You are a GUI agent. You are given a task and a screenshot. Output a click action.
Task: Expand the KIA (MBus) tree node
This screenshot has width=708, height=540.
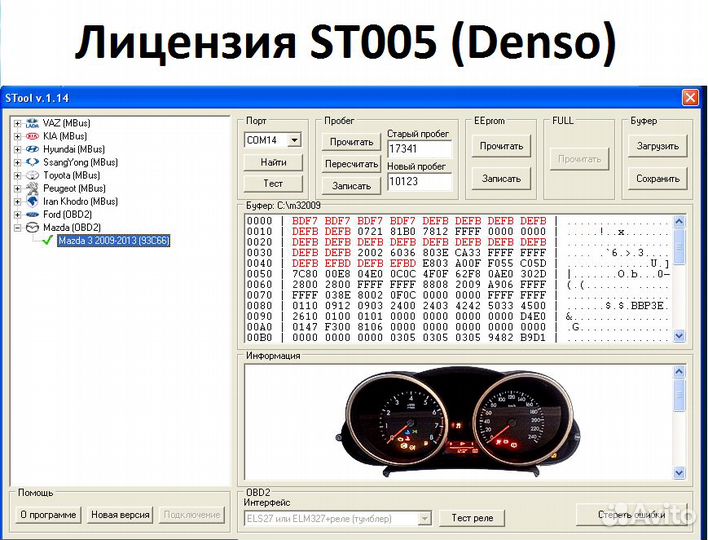click(18, 136)
